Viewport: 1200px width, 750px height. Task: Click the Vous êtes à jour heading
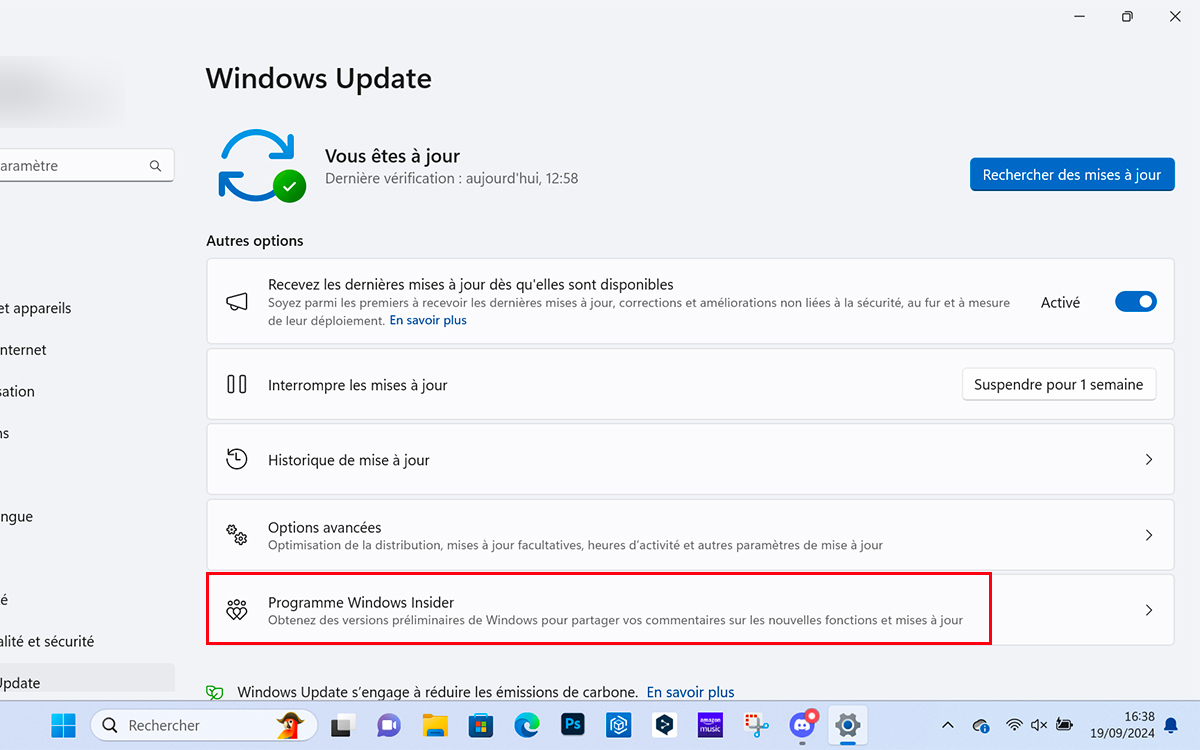pyautogui.click(x=392, y=156)
